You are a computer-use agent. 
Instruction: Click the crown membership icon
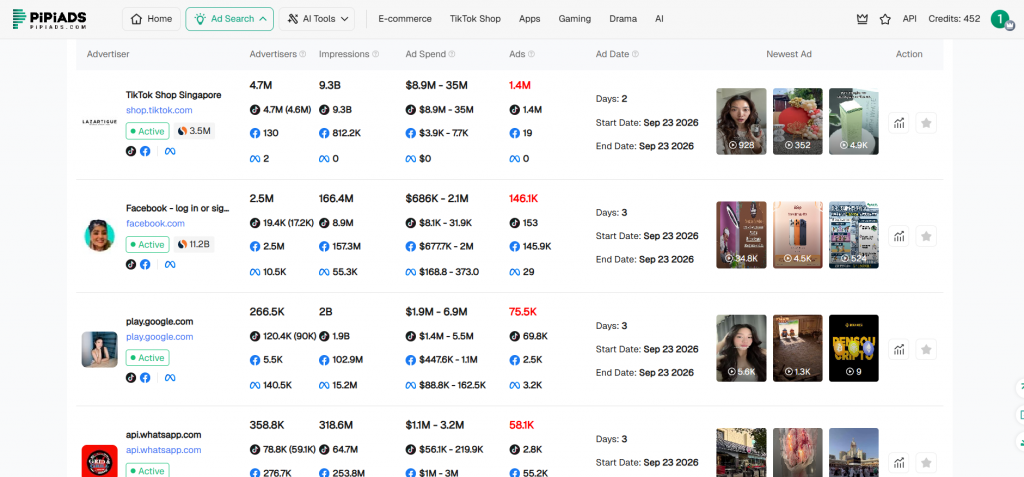click(862, 19)
